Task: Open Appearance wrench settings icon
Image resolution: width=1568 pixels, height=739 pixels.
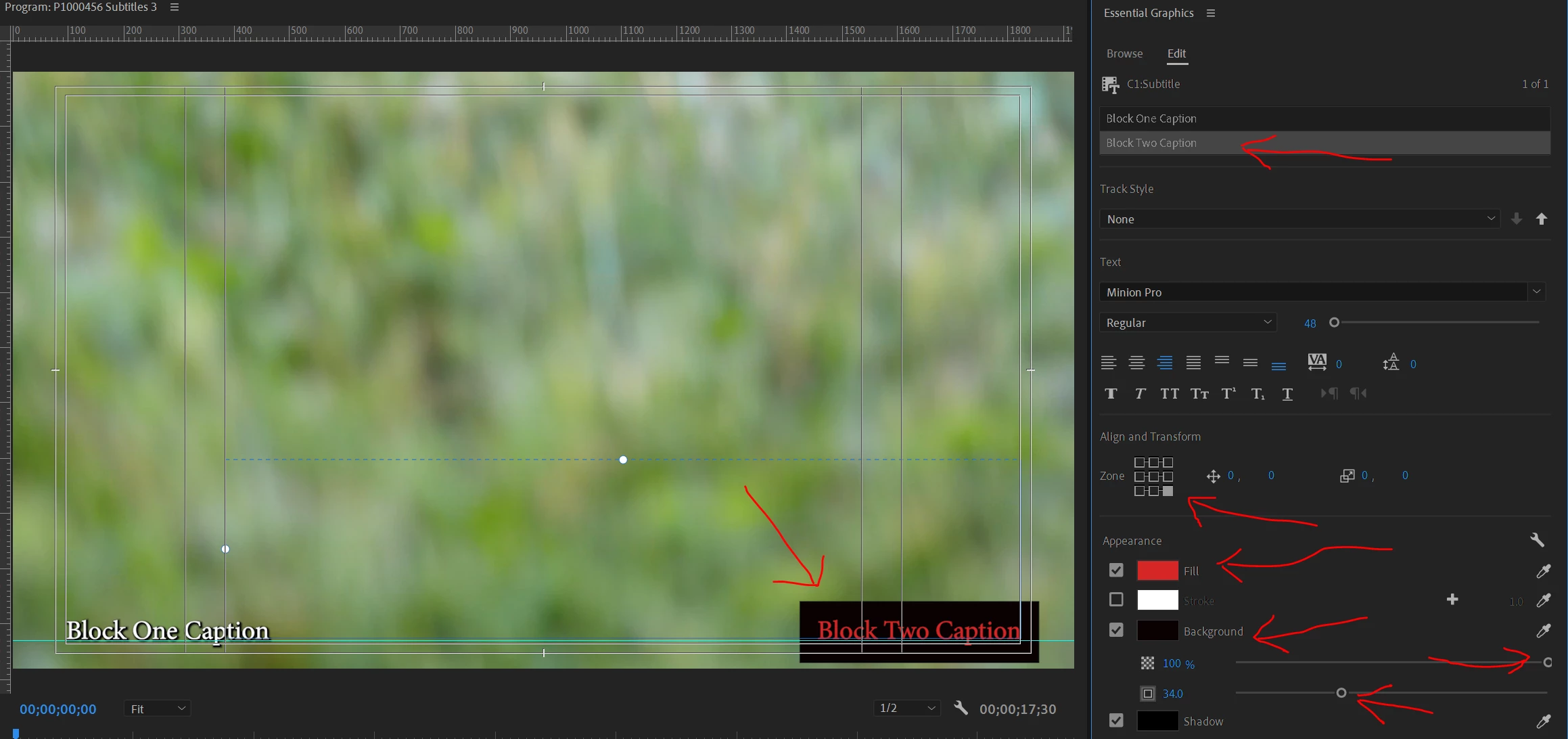Action: (1537, 540)
